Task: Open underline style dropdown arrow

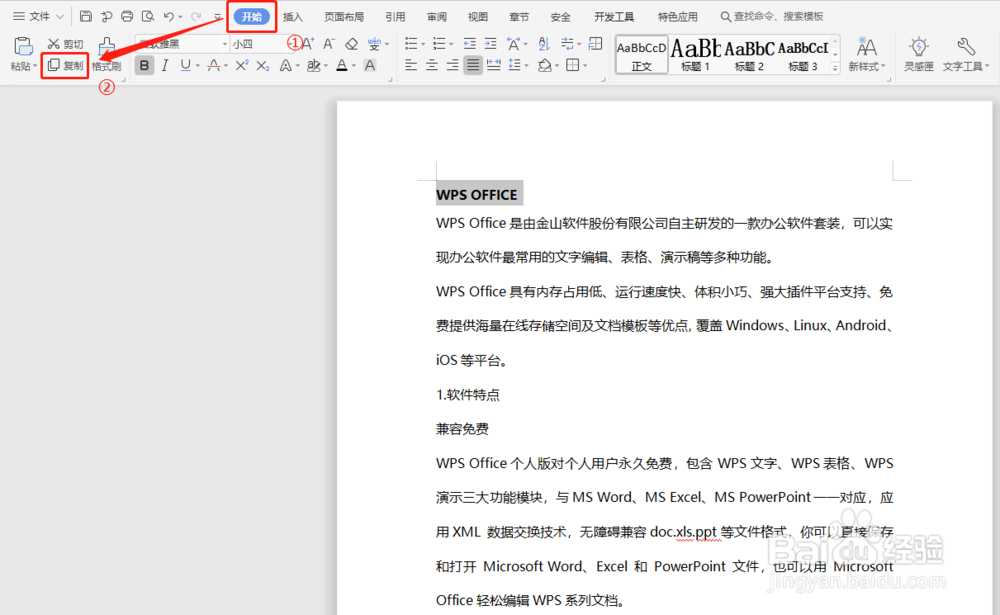Action: [x=198, y=66]
